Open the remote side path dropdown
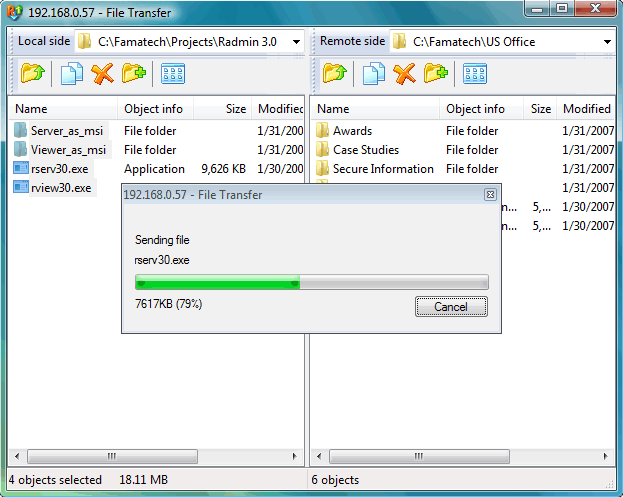The height and width of the screenshot is (497, 623). tap(608, 42)
